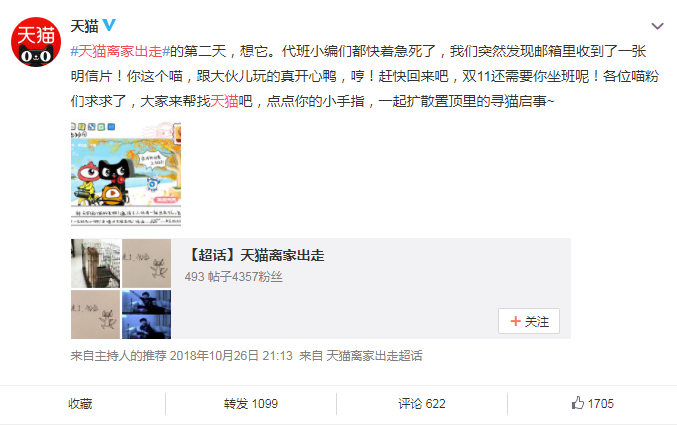View the blue drummer cover thumbnail
Image resolution: width=677 pixels, height=425 pixels.
pos(146,314)
